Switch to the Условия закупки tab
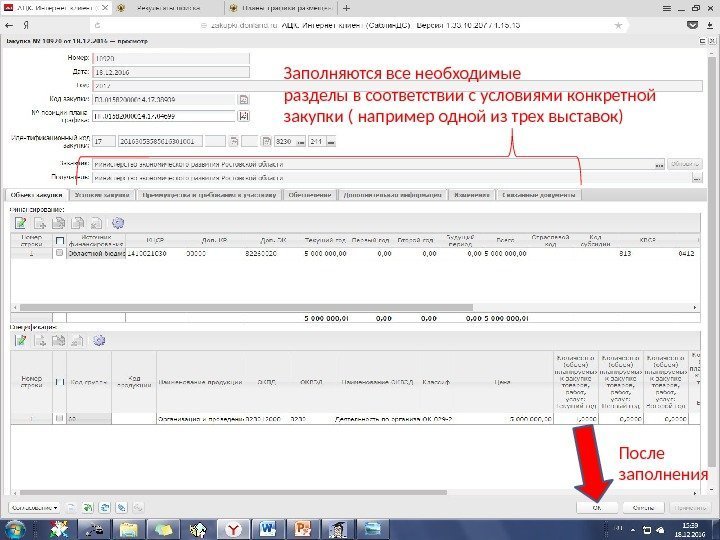Image resolution: width=720 pixels, height=540 pixels. pos(102,195)
